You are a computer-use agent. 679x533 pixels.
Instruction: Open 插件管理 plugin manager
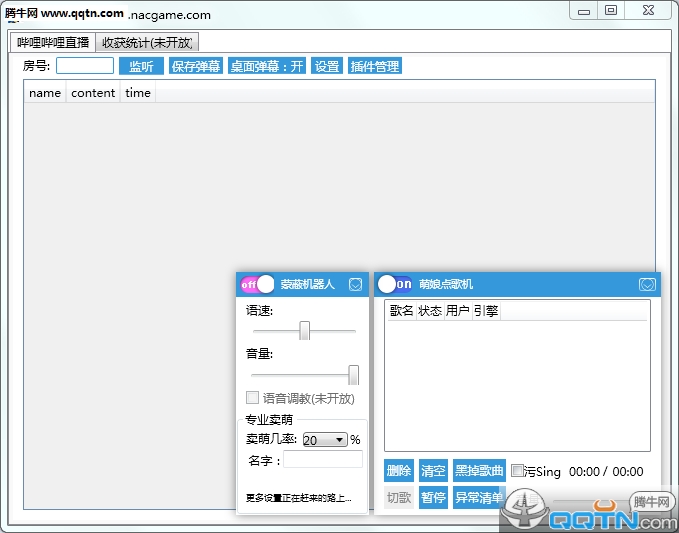[x=375, y=66]
